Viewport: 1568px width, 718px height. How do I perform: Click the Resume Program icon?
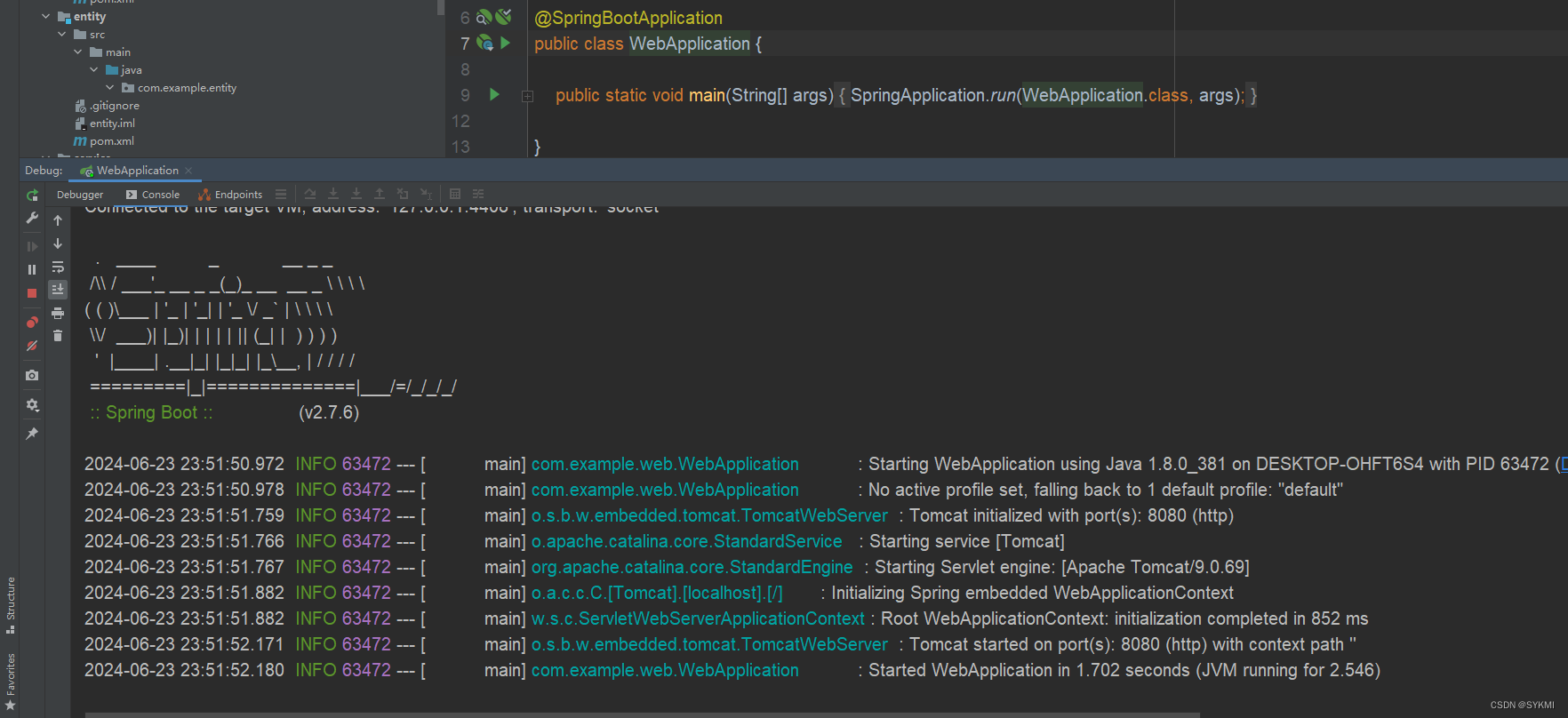(x=32, y=246)
